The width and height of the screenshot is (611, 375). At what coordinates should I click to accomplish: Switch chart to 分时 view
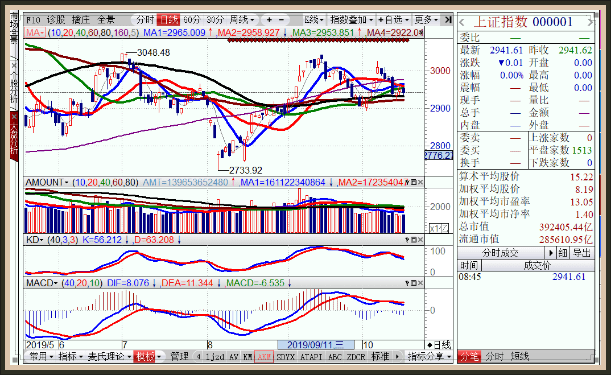145,19
